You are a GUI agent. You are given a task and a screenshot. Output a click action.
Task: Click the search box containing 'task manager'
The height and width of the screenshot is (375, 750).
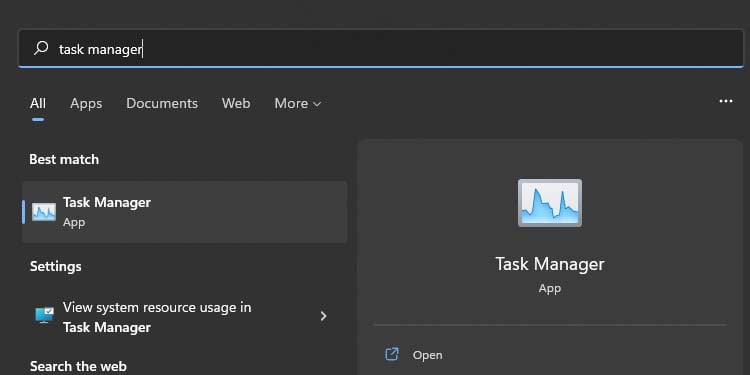[x=381, y=48]
